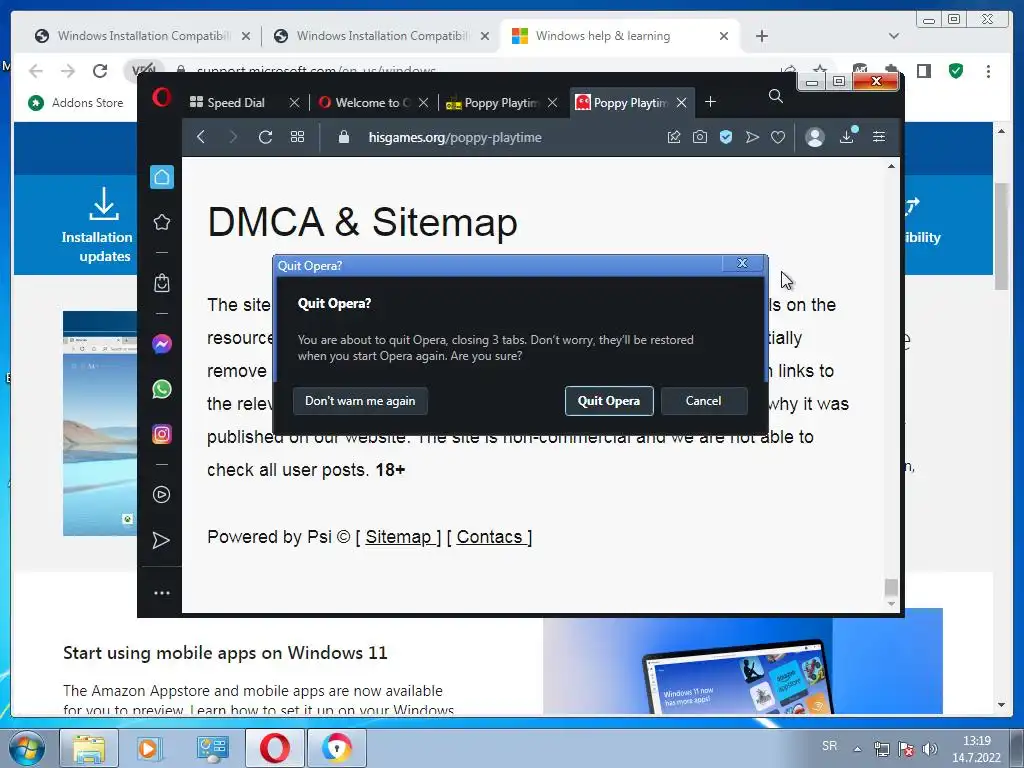Open Opera Easy Setup menu icon

click(x=879, y=136)
